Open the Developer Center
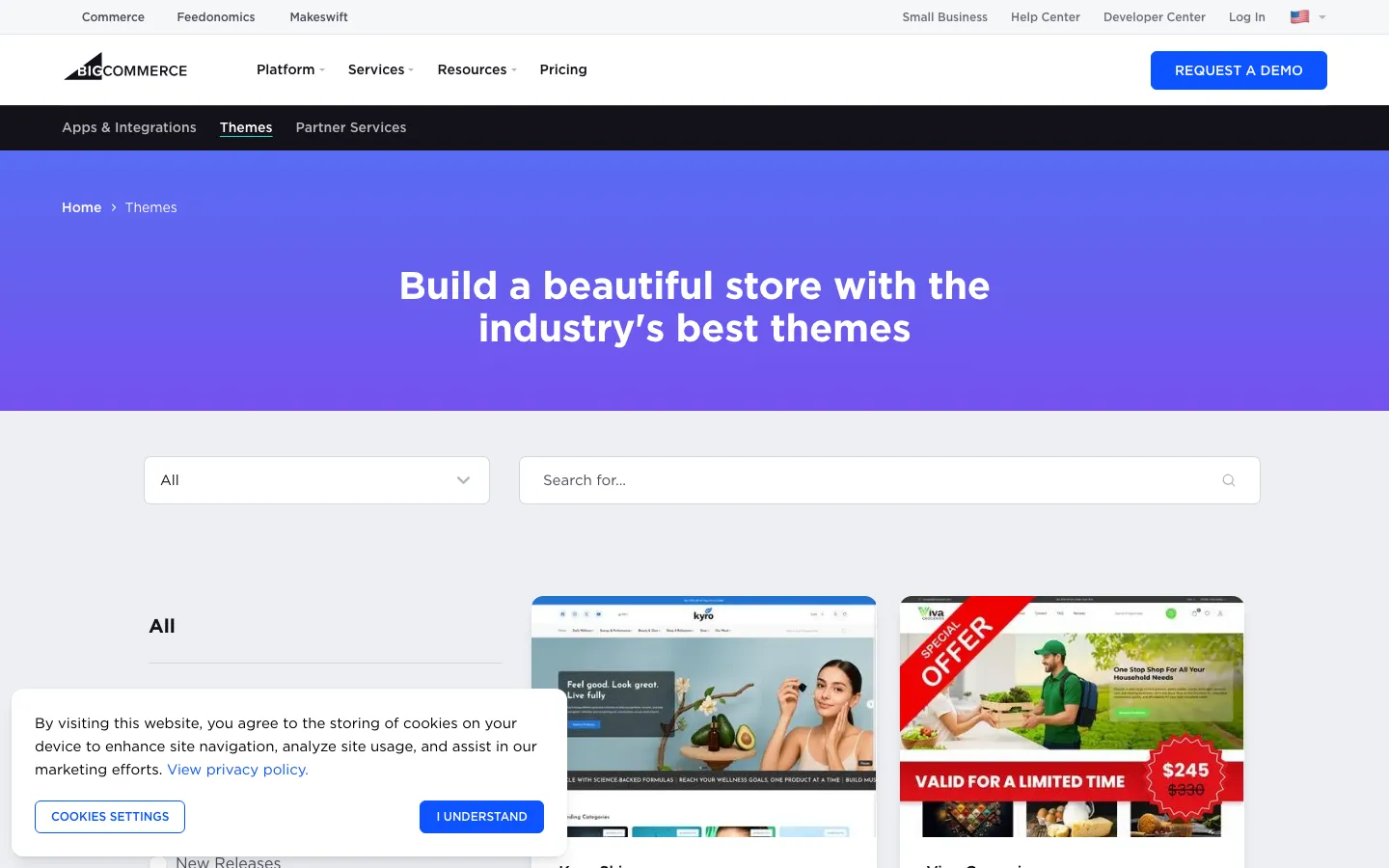Screen dimensions: 1389x868 (1155, 16)
